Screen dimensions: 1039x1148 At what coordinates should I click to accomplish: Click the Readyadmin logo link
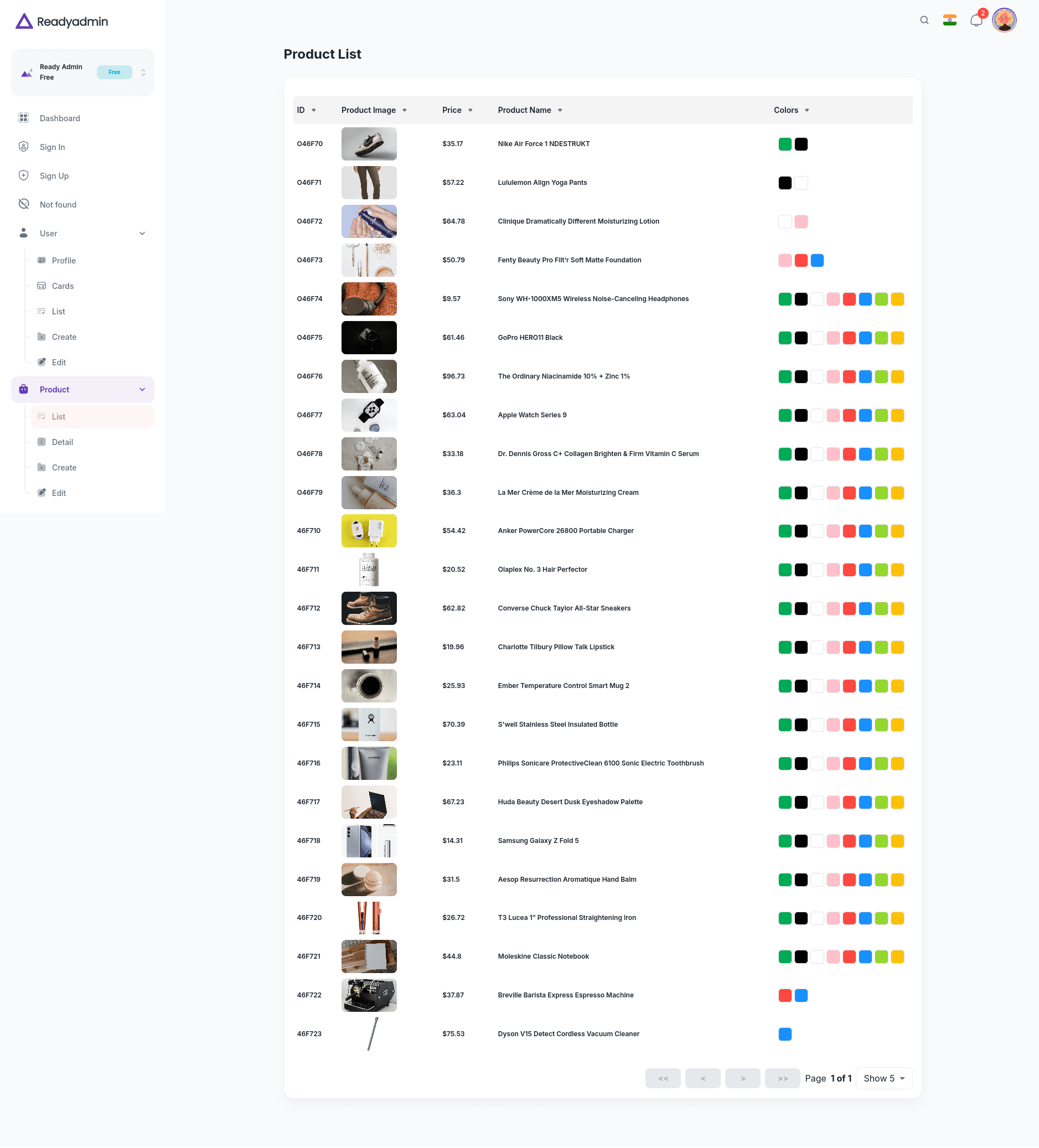click(x=61, y=21)
